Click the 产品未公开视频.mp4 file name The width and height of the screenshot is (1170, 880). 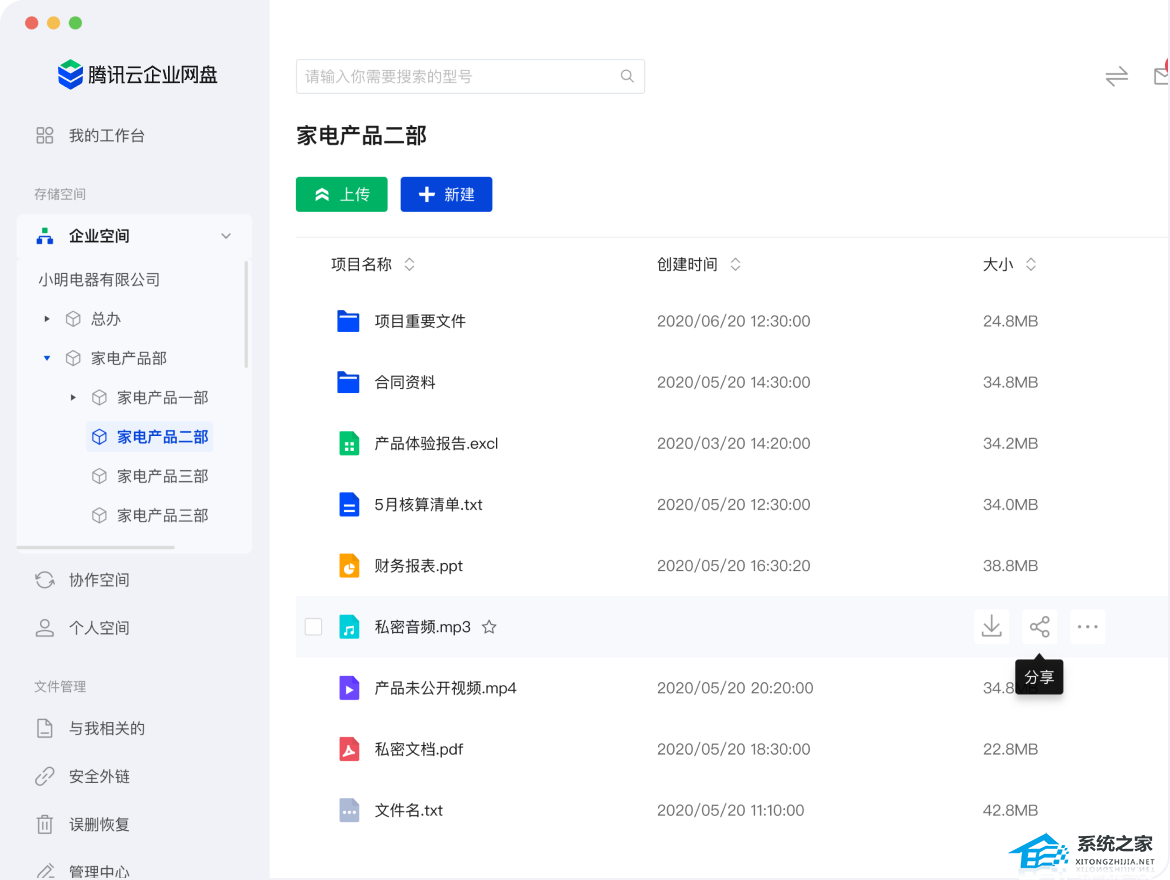coord(445,688)
